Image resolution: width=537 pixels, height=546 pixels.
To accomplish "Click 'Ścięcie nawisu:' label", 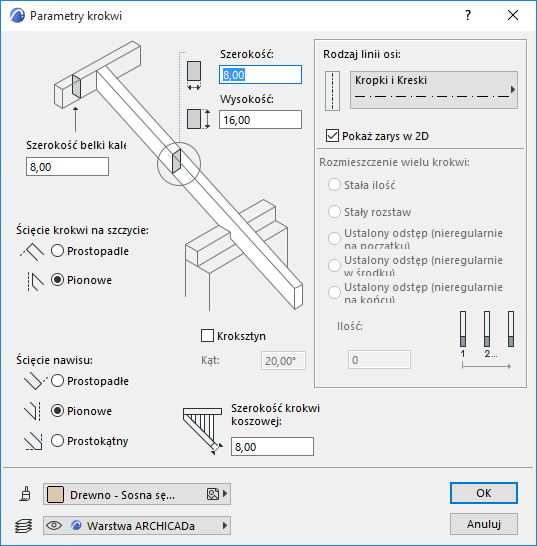I will (54, 360).
